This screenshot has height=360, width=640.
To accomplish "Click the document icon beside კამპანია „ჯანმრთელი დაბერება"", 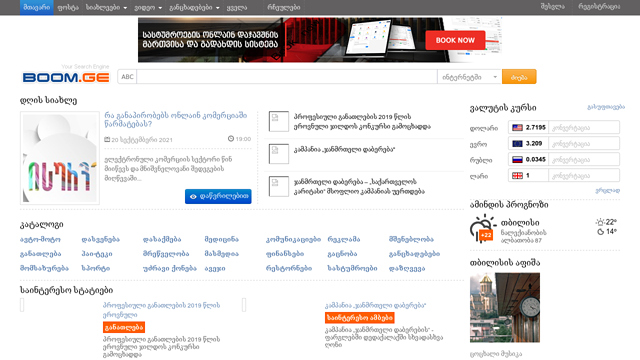I will (x=279, y=154).
